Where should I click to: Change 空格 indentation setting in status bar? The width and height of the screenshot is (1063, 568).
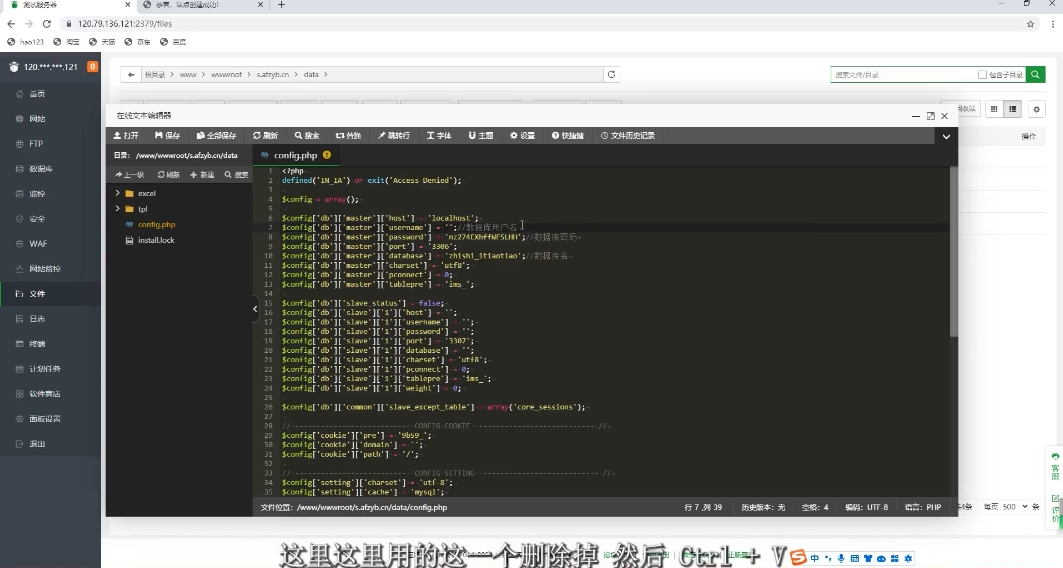pos(815,507)
